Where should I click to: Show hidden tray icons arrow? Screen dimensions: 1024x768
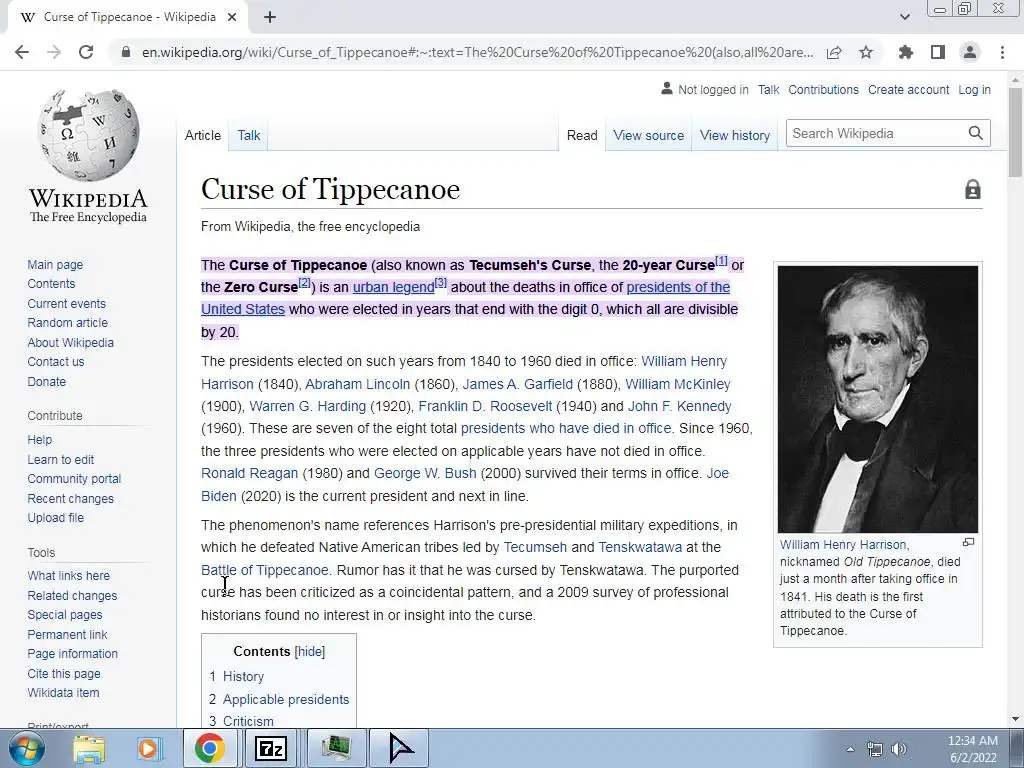pos(850,749)
